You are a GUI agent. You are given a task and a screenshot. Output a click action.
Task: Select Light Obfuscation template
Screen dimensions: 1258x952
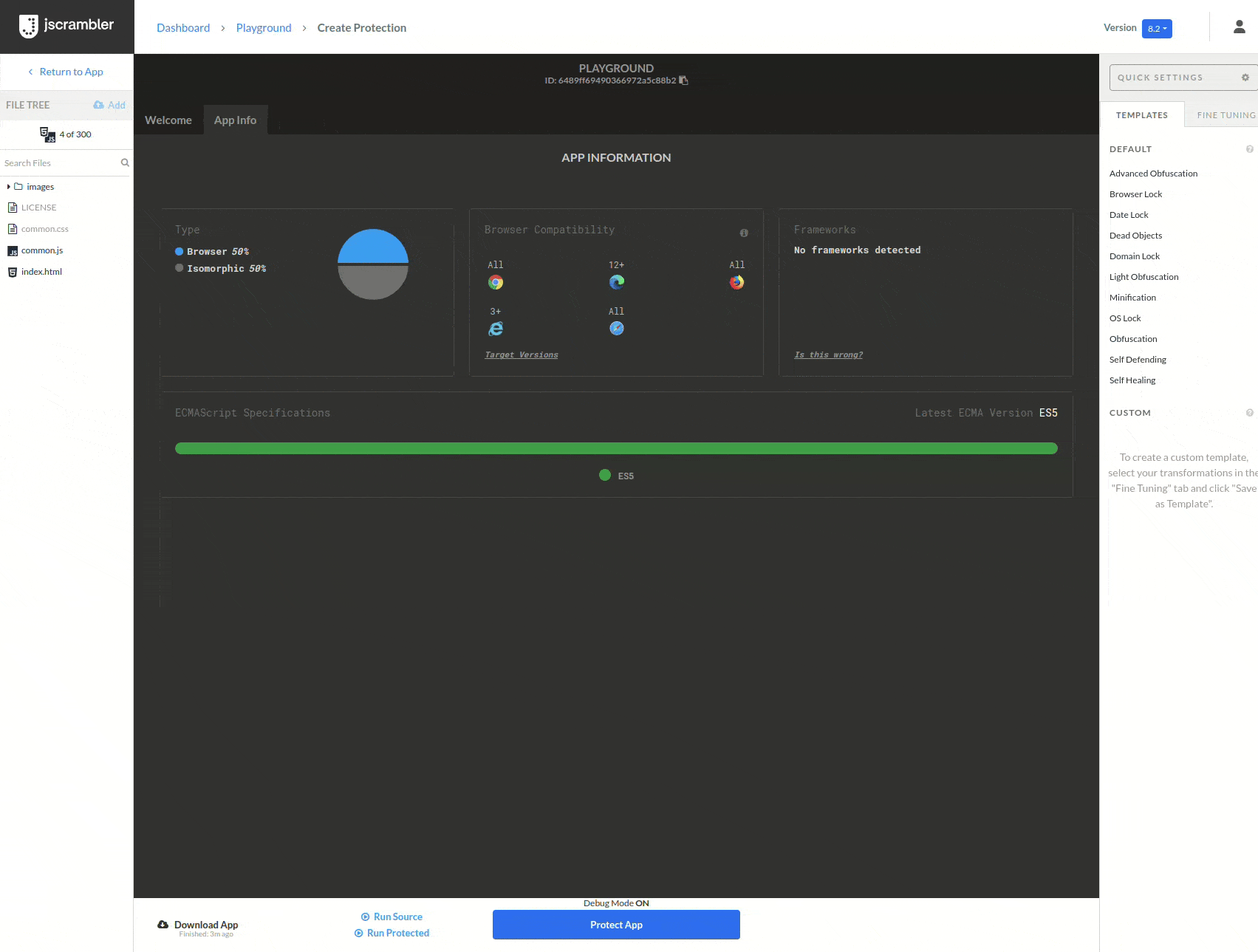(1144, 277)
